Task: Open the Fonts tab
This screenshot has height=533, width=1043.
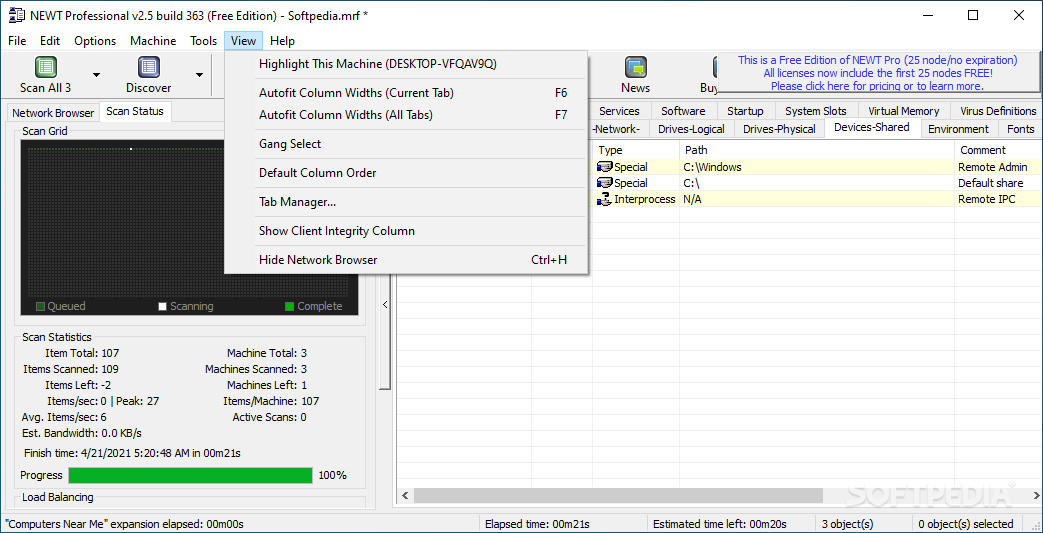Action: pyautogui.click(x=1020, y=129)
